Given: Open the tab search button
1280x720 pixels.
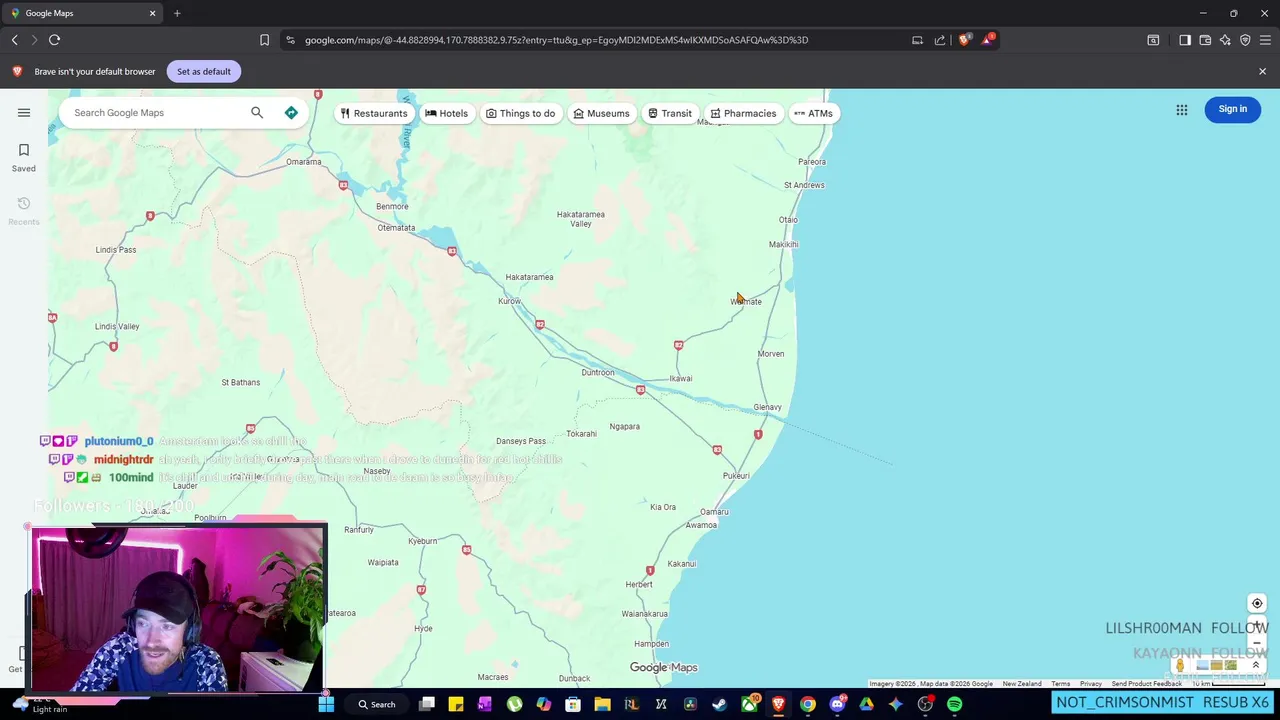Looking at the screenshot, I should coord(1153,40).
